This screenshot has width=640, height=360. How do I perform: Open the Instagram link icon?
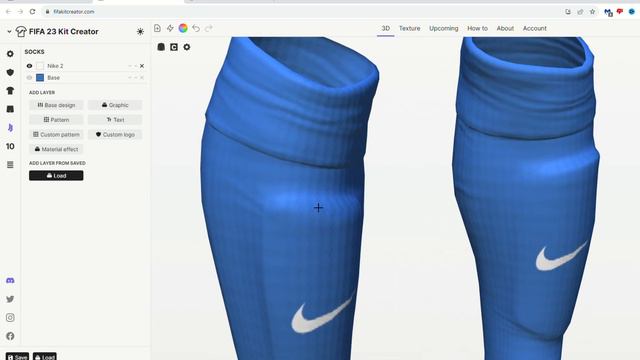tap(10, 318)
